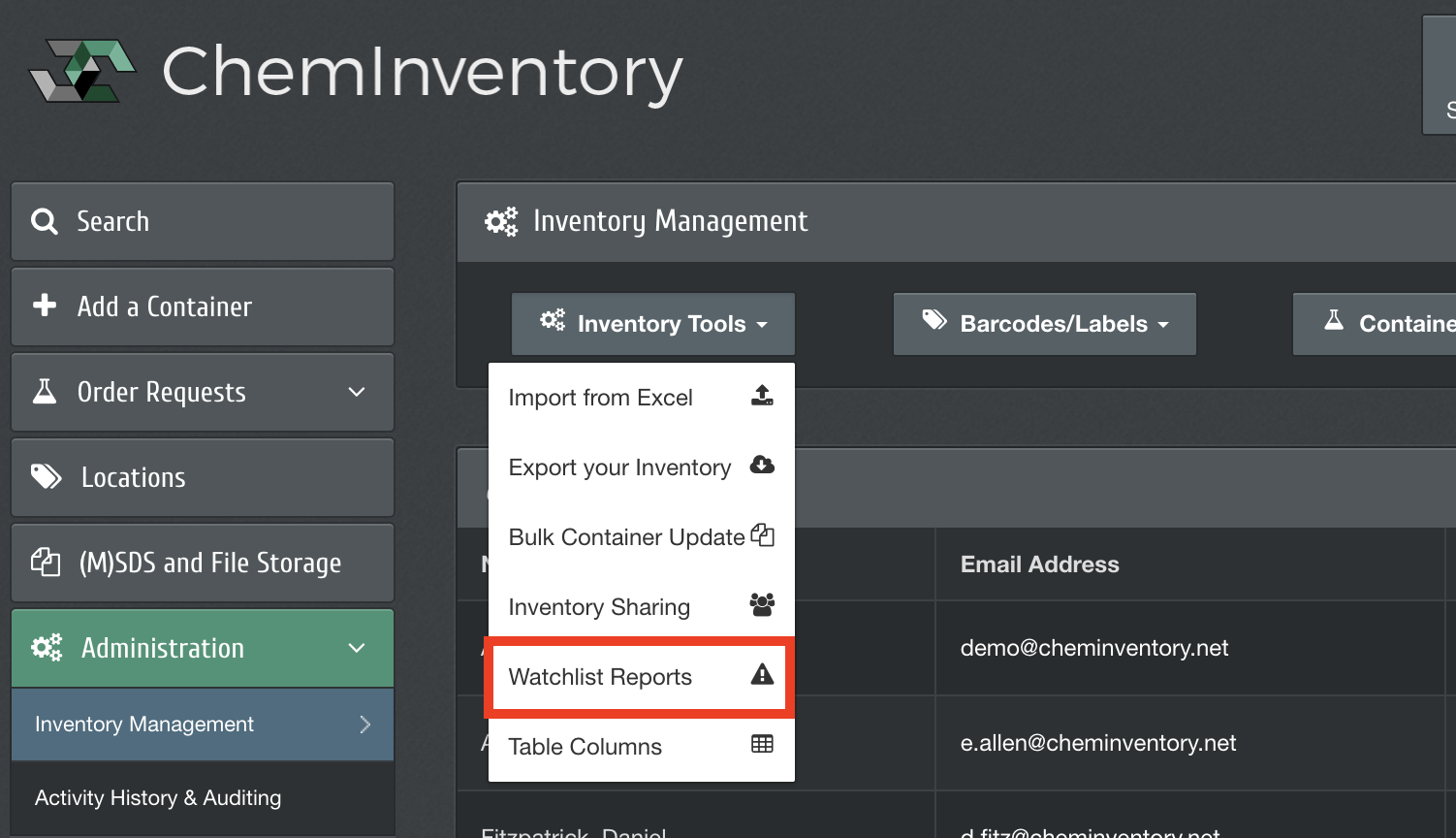Click the gears icon on the Inventory Tools button
The width and height of the screenshot is (1456, 838).
[x=553, y=320]
